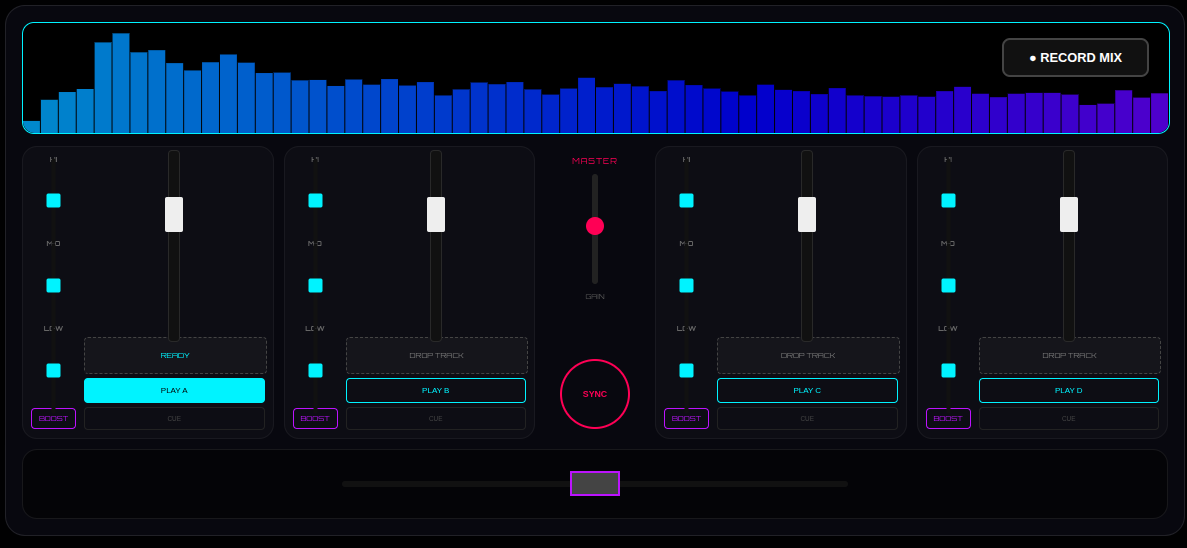Click the READY track slot above PLAY A
Image resolution: width=1187 pixels, height=548 pixels.
point(175,356)
